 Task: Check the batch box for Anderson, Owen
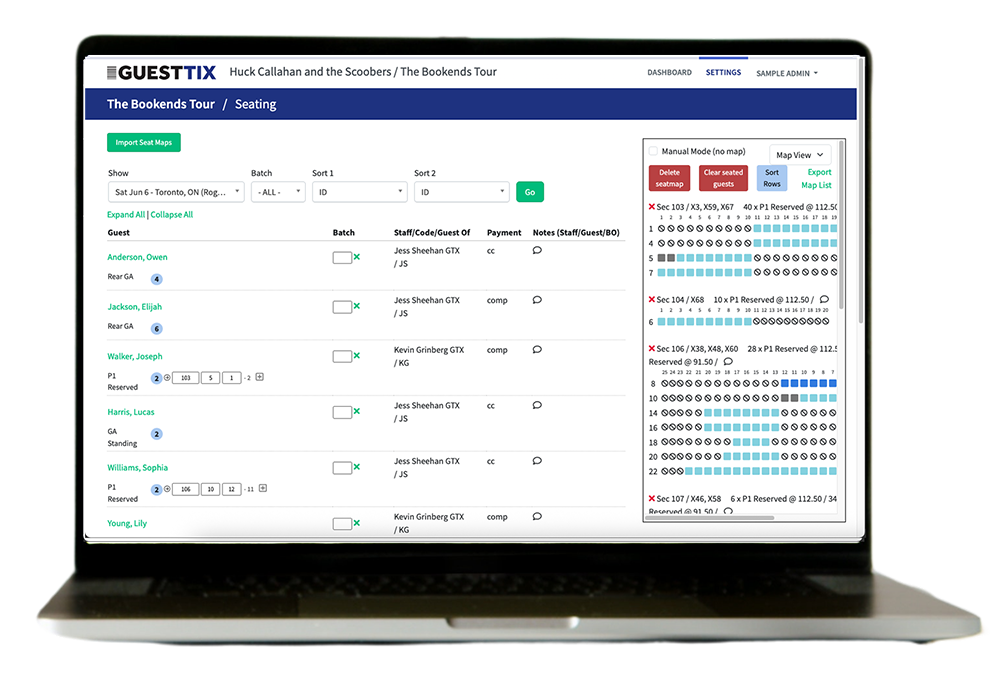point(341,257)
